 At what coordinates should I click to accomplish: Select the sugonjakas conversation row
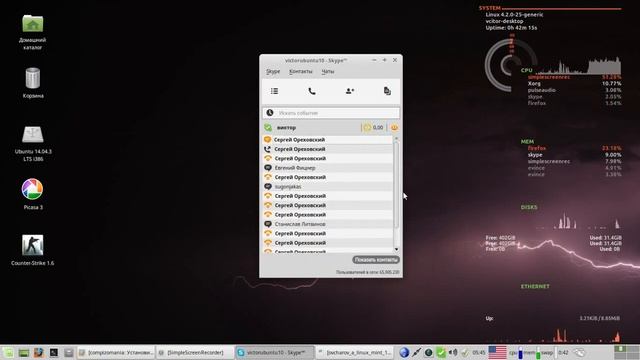(328, 187)
